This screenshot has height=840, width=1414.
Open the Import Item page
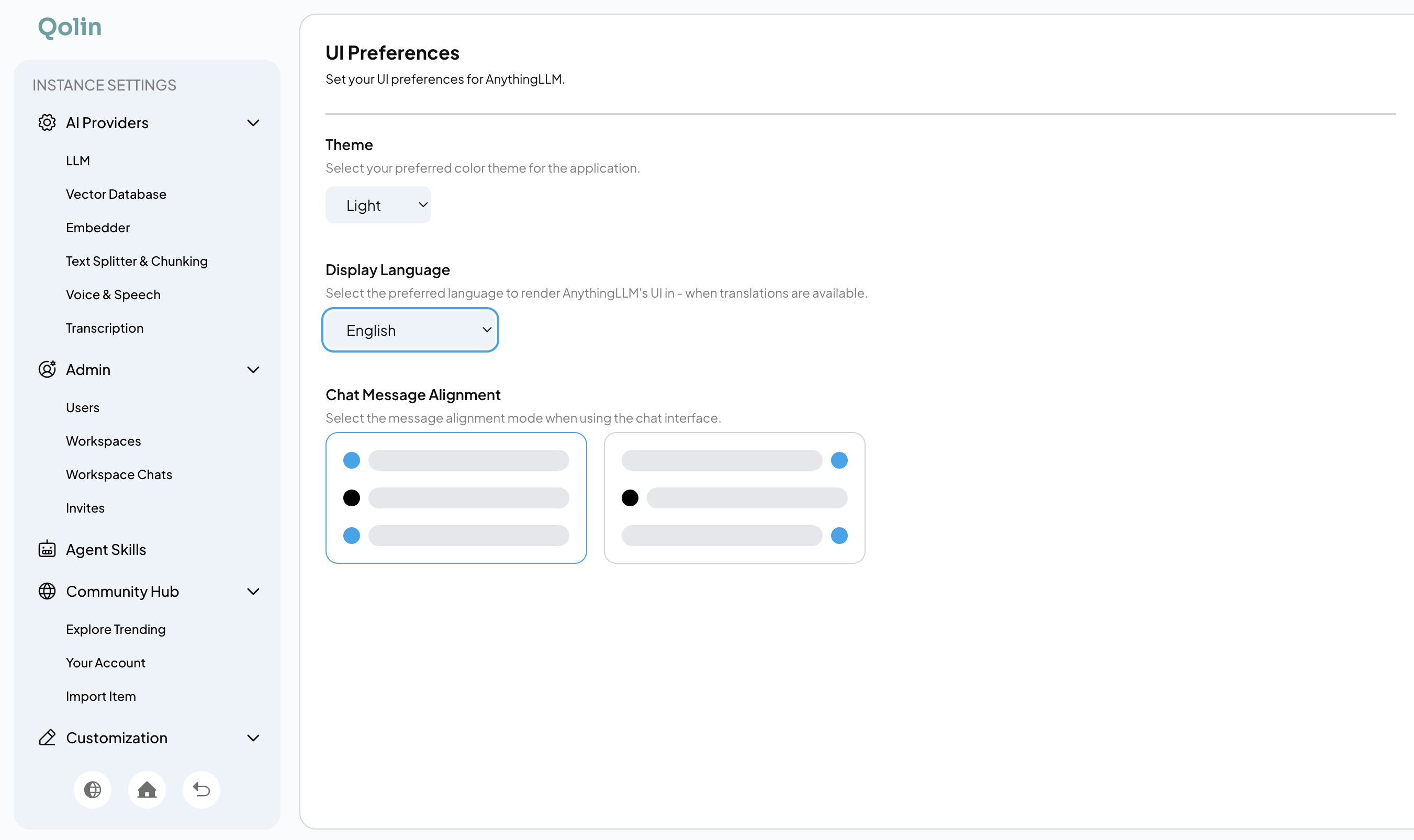(101, 696)
